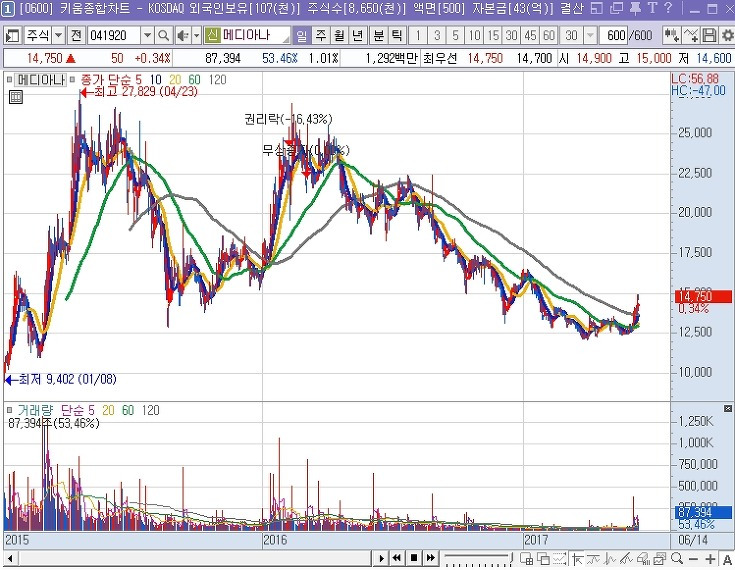Select the 5 interval button

455,35
